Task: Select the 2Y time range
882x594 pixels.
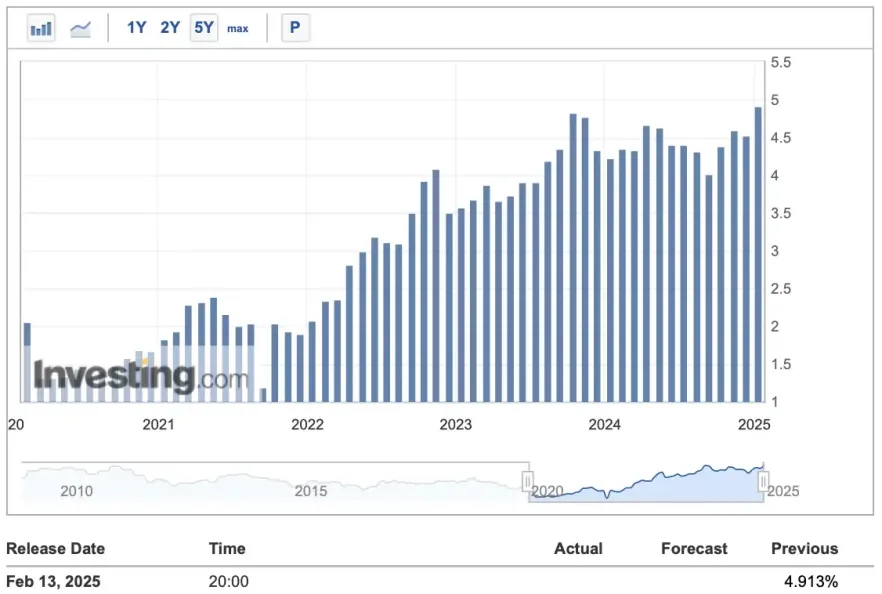Action: pos(170,28)
